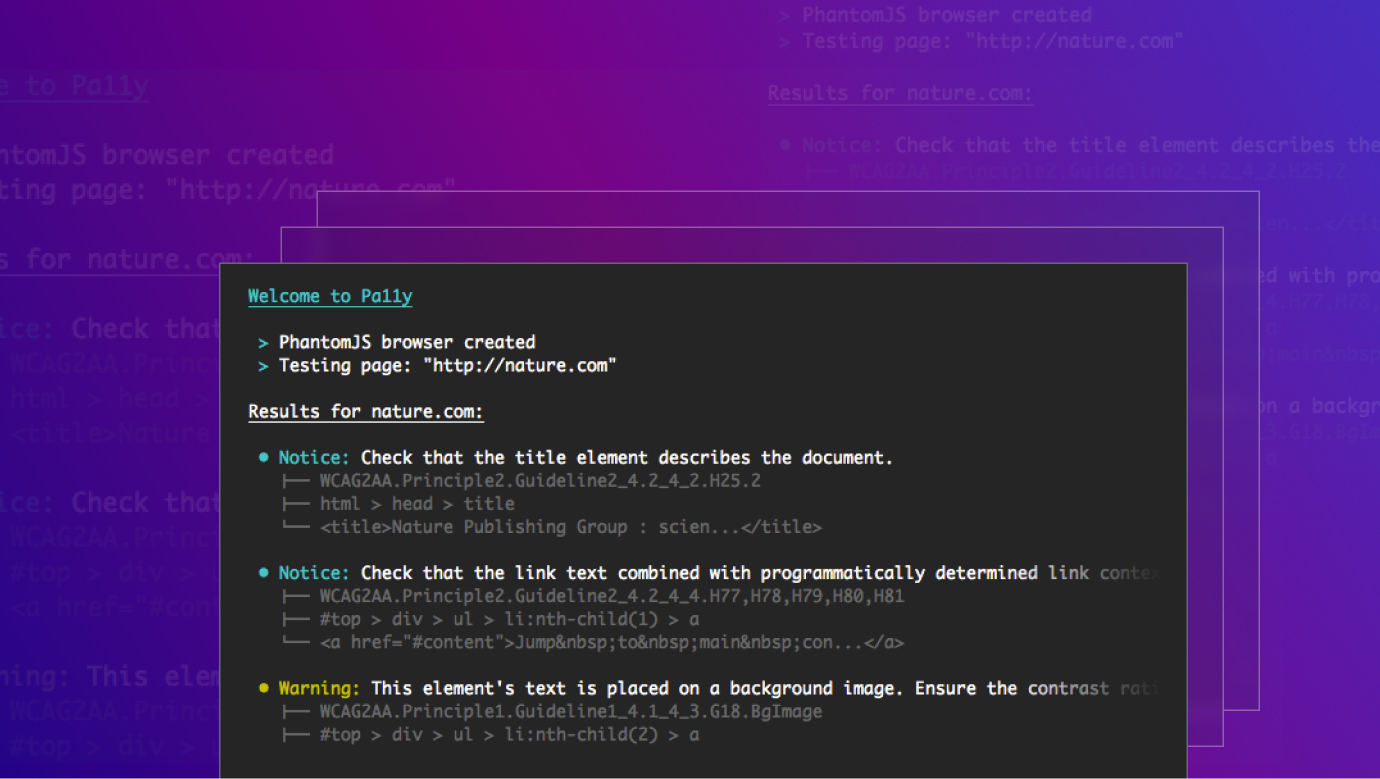Click the cyan bullet beside link text Notice
Viewport: 1380px width, 779px height.
coord(264,573)
